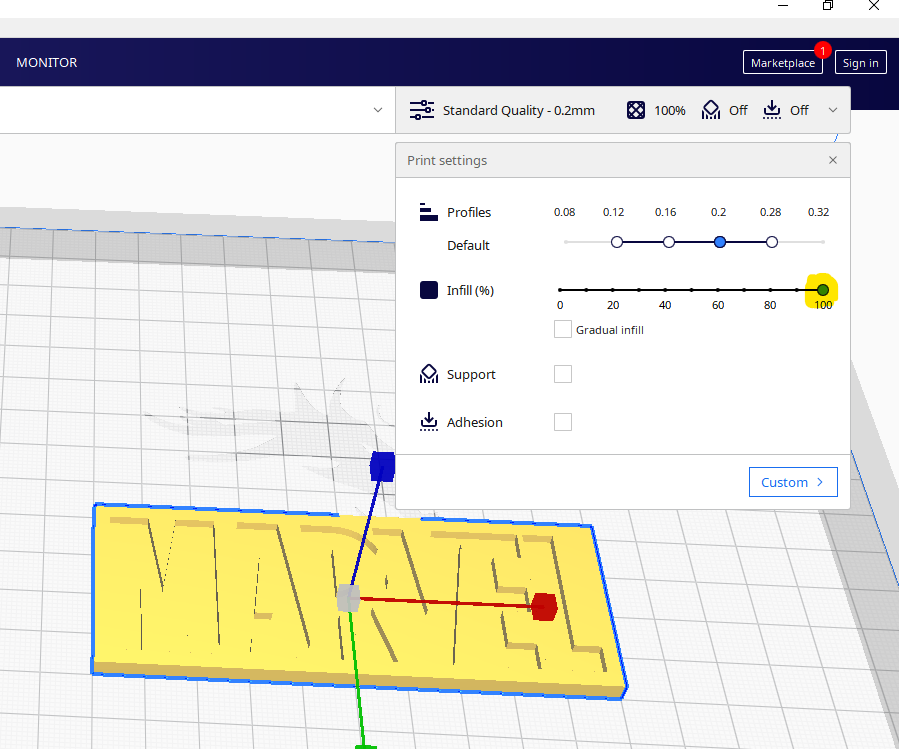Set infill slider to the 0 tick
This screenshot has height=749, width=899.
[x=560, y=290]
